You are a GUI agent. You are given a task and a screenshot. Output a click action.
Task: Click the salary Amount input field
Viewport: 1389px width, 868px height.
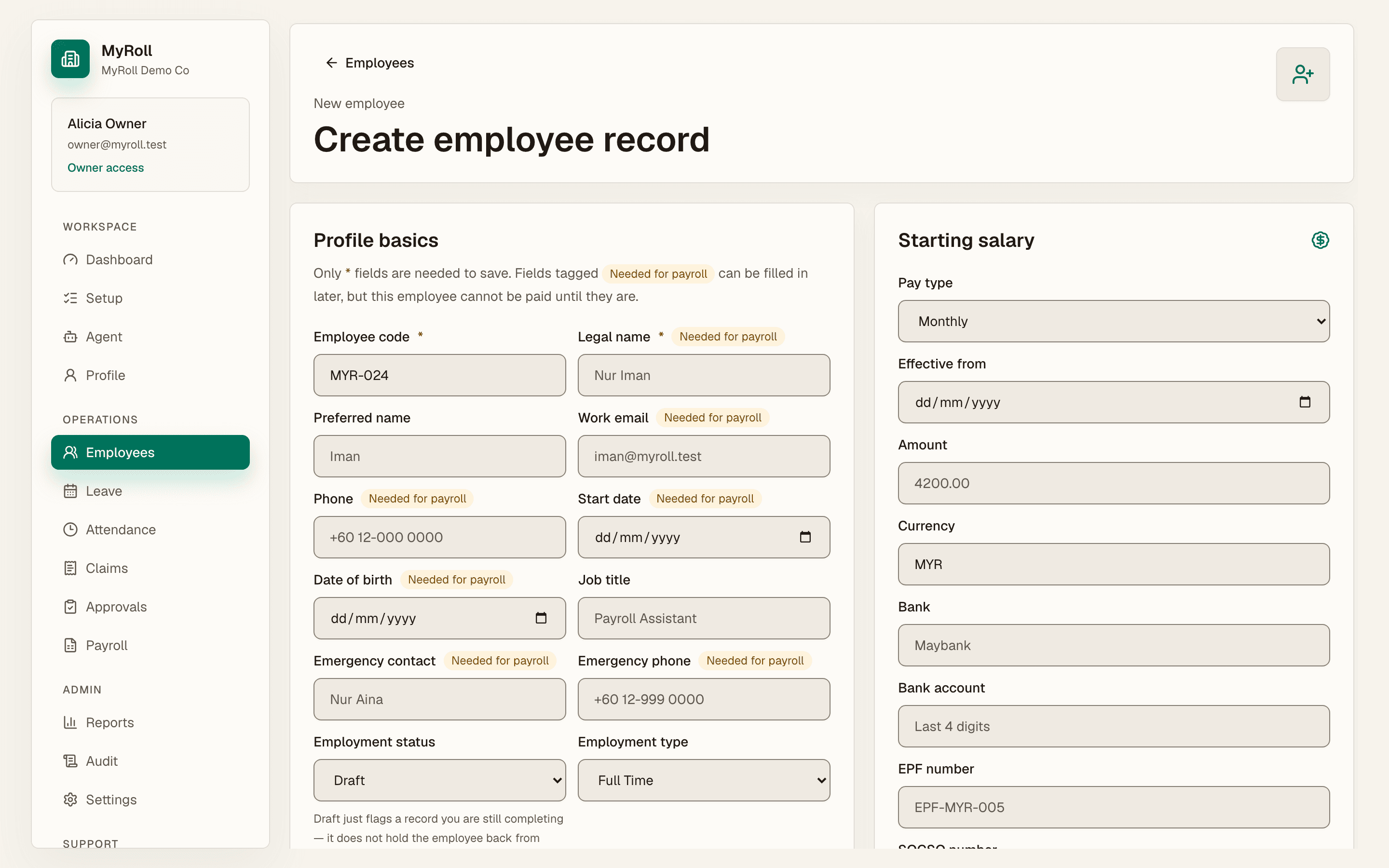click(x=1114, y=483)
